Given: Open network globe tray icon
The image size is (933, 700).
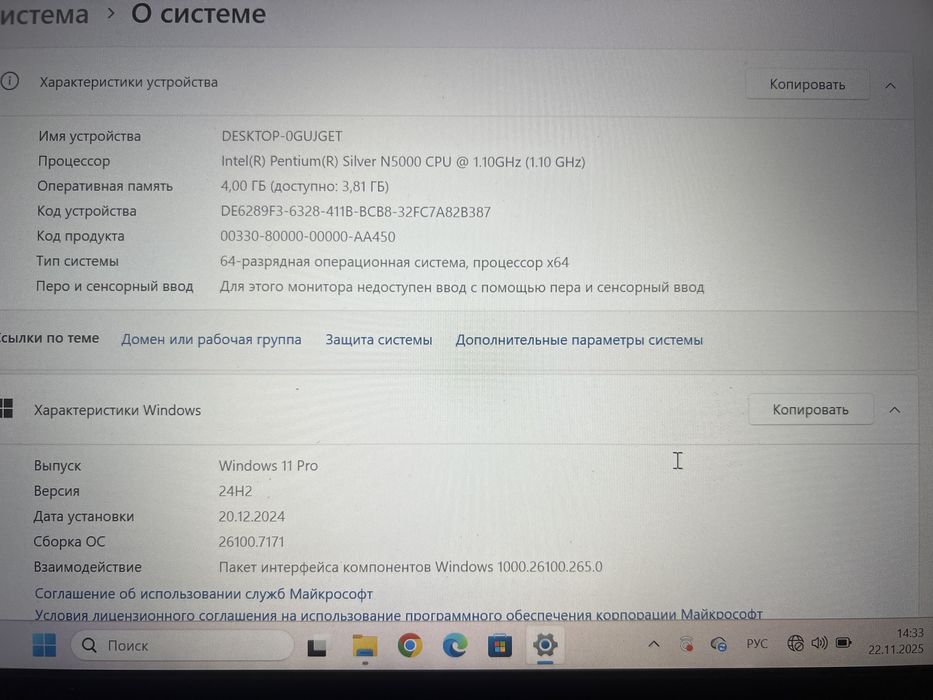Looking at the screenshot, I should coord(796,643).
